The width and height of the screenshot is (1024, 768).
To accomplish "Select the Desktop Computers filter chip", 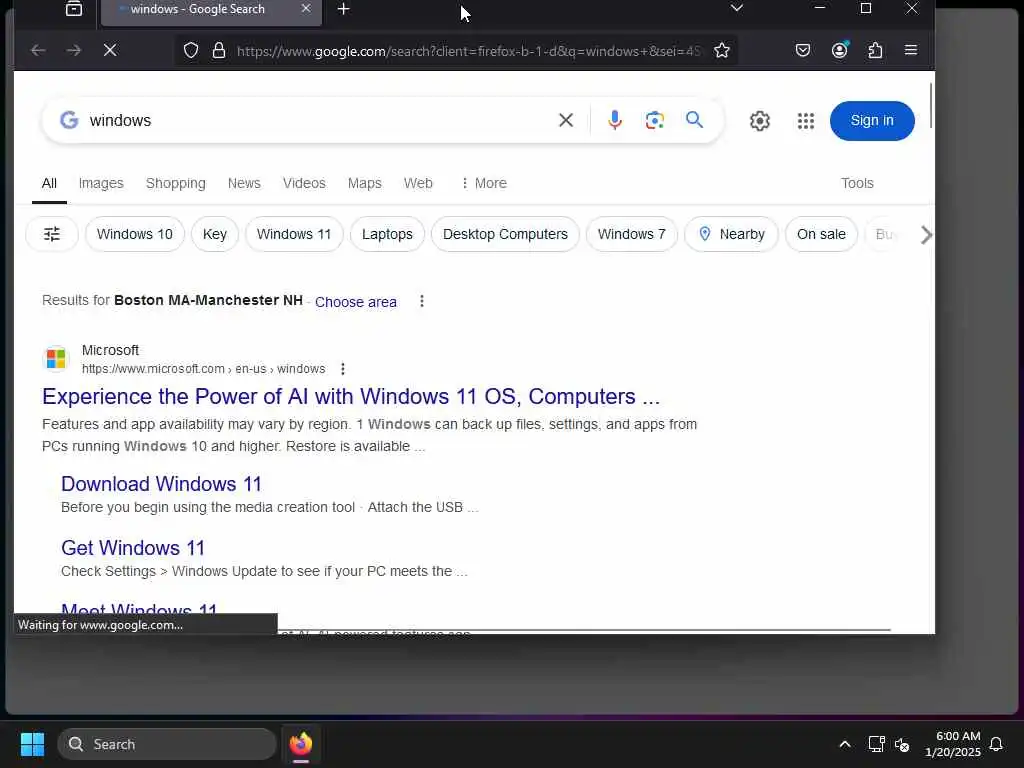I will [x=505, y=234].
